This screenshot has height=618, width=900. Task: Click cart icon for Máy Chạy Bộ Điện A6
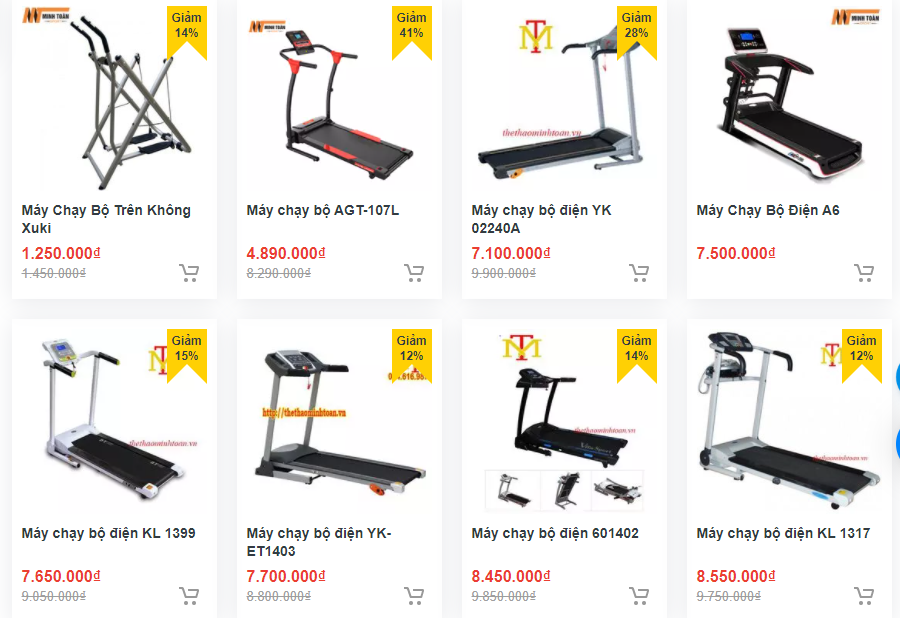[864, 273]
